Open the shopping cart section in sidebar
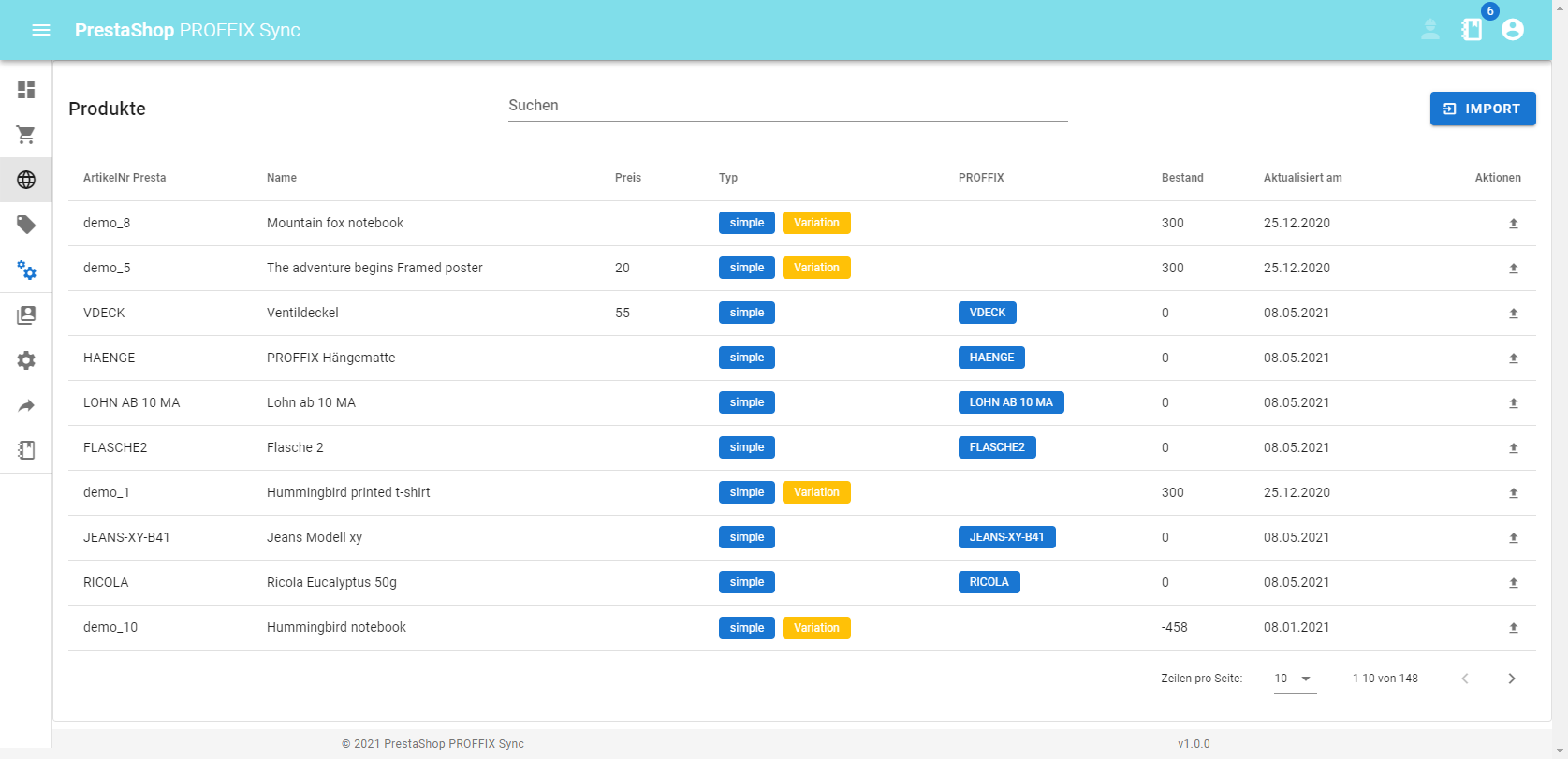The height and width of the screenshot is (759, 1568). 26,135
